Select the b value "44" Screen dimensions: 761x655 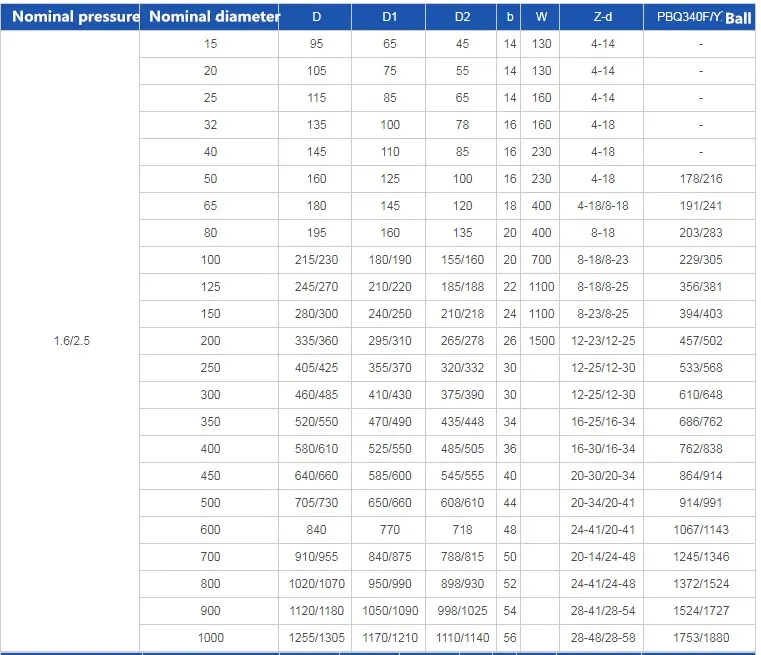coord(509,503)
